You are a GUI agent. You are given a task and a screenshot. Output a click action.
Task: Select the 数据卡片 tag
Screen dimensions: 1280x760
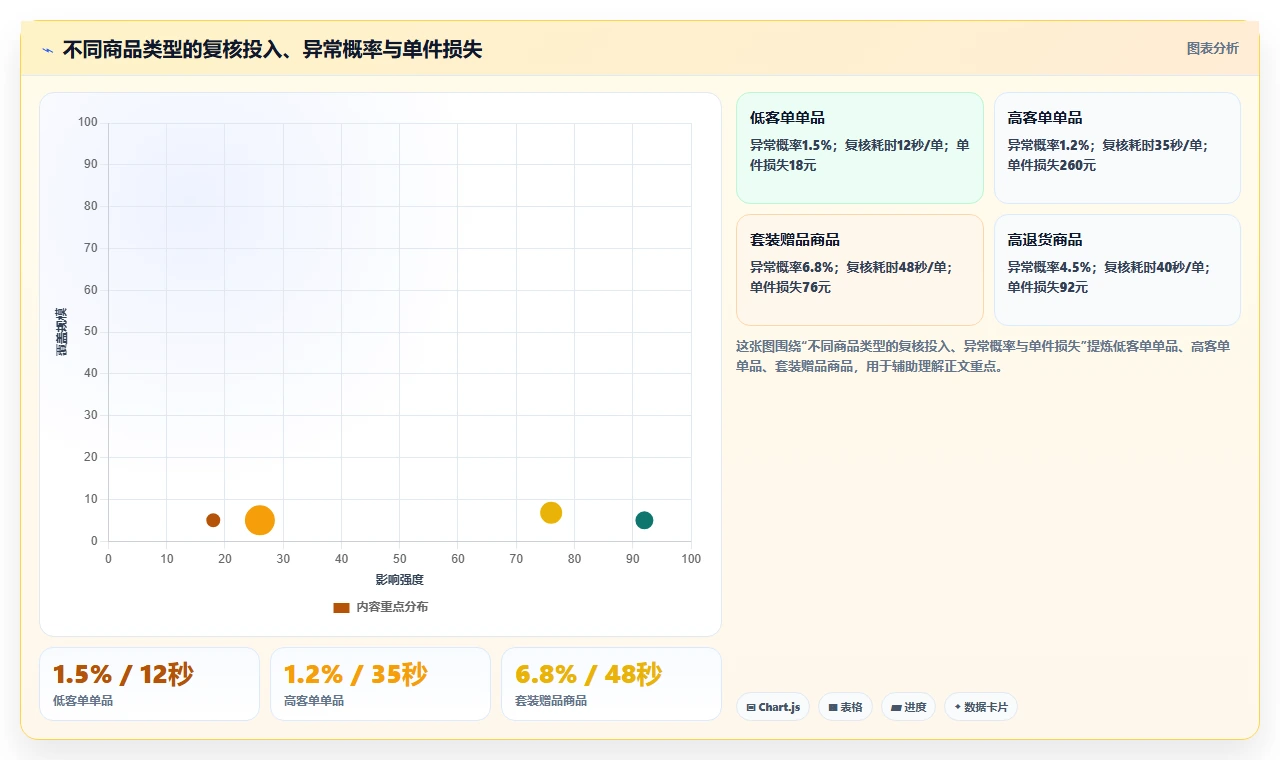(x=980, y=707)
